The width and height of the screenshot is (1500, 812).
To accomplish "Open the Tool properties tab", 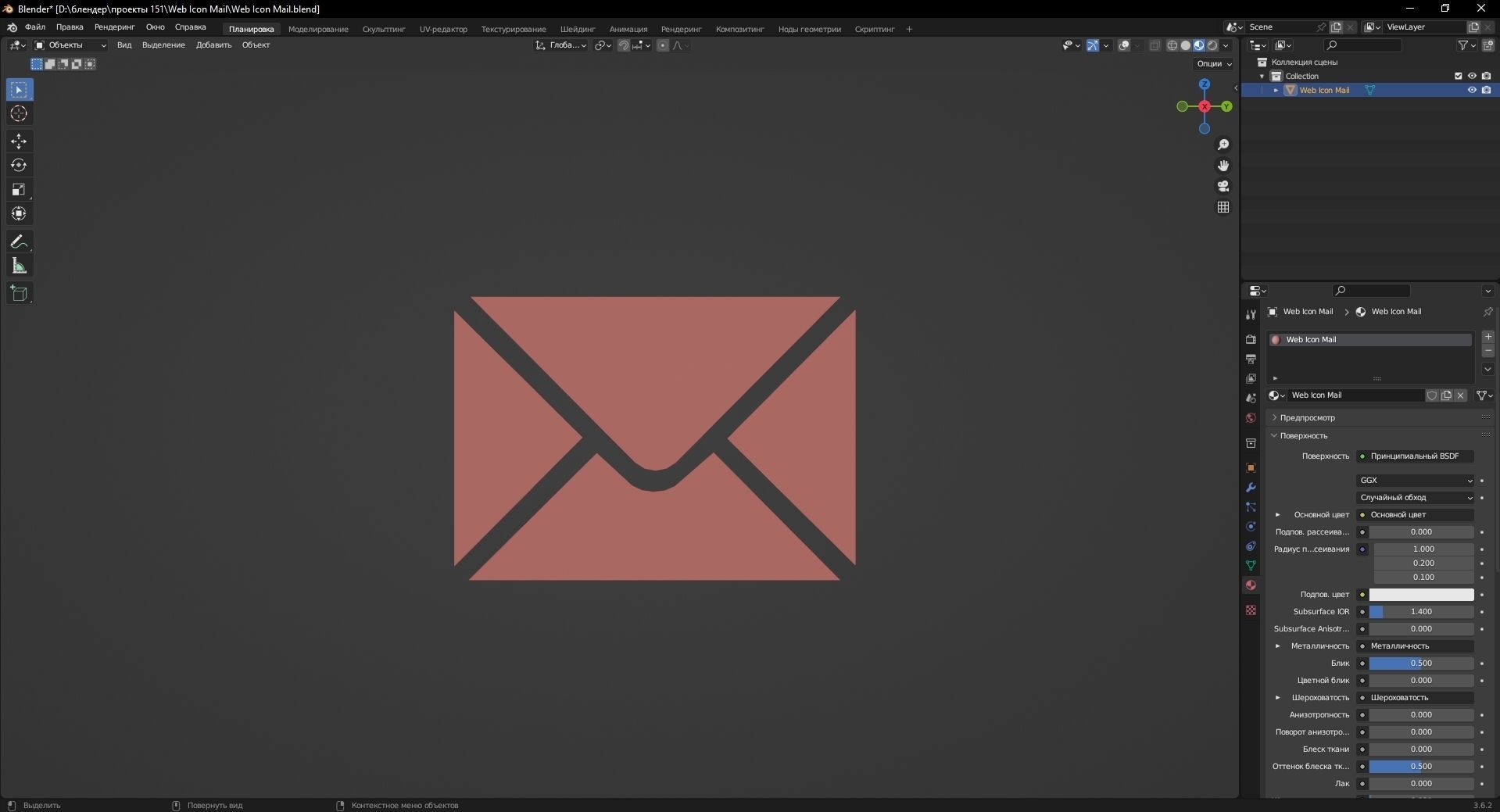I will [1251, 314].
